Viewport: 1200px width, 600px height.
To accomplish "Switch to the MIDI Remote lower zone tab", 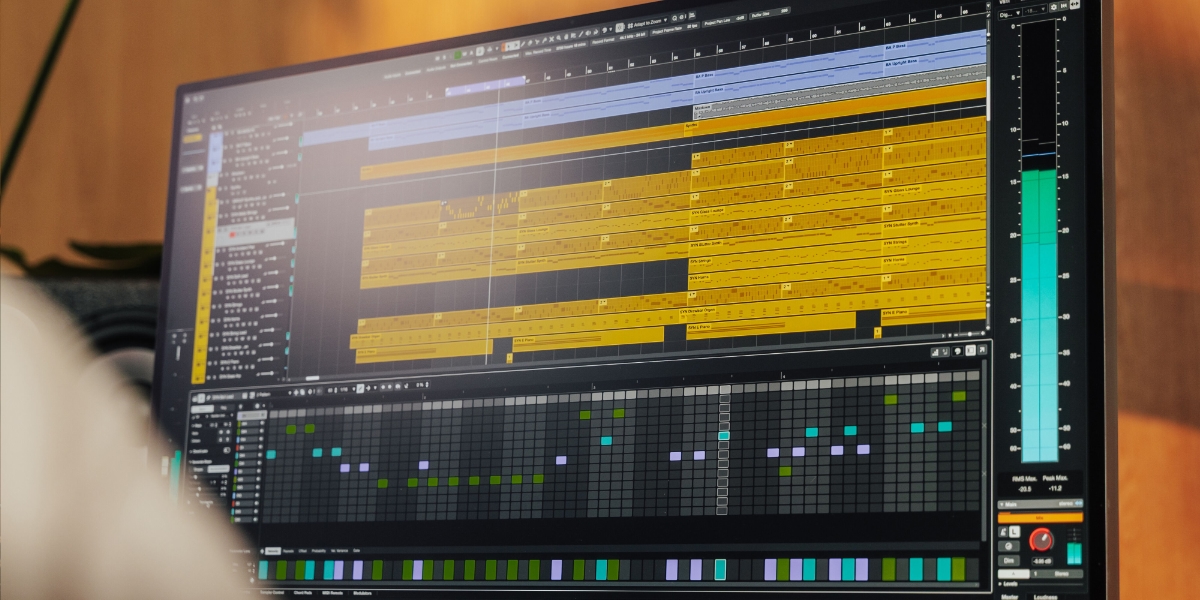I will coord(333,593).
